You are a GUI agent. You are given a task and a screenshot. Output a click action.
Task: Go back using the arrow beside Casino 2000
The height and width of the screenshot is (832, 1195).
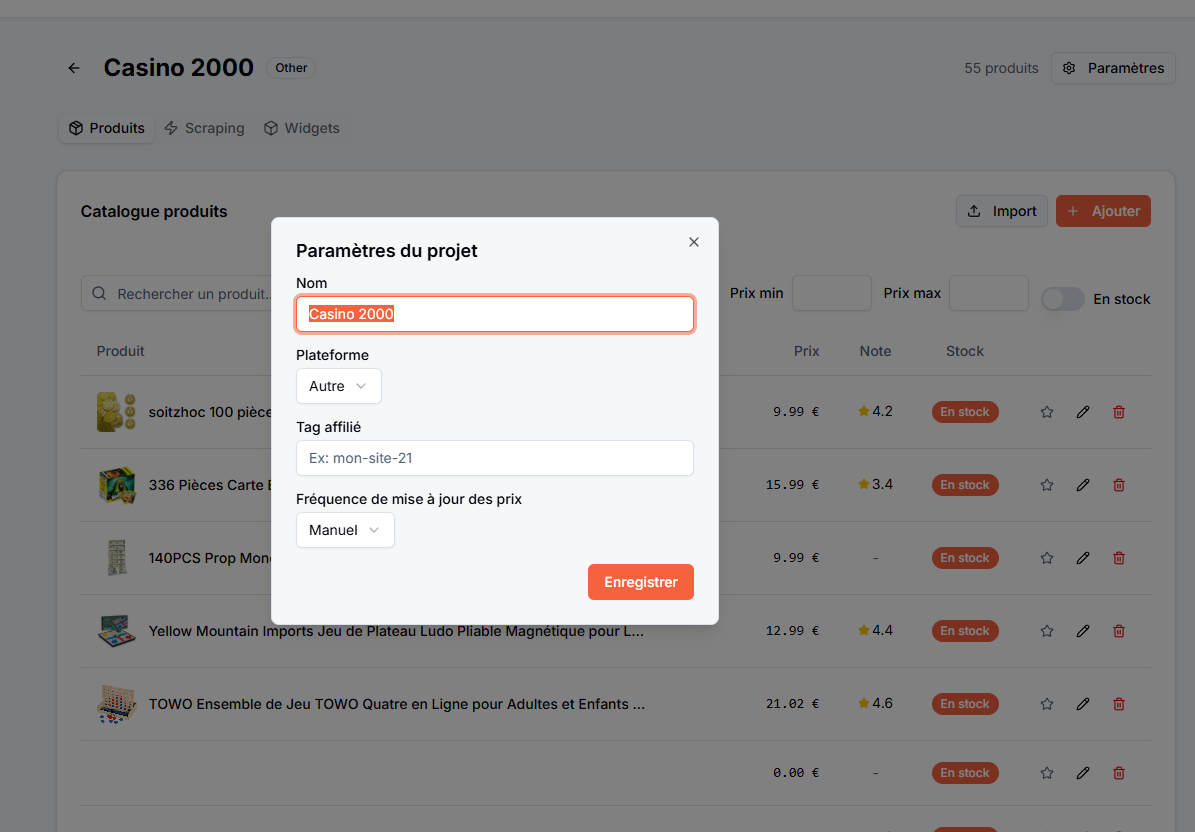click(x=74, y=68)
